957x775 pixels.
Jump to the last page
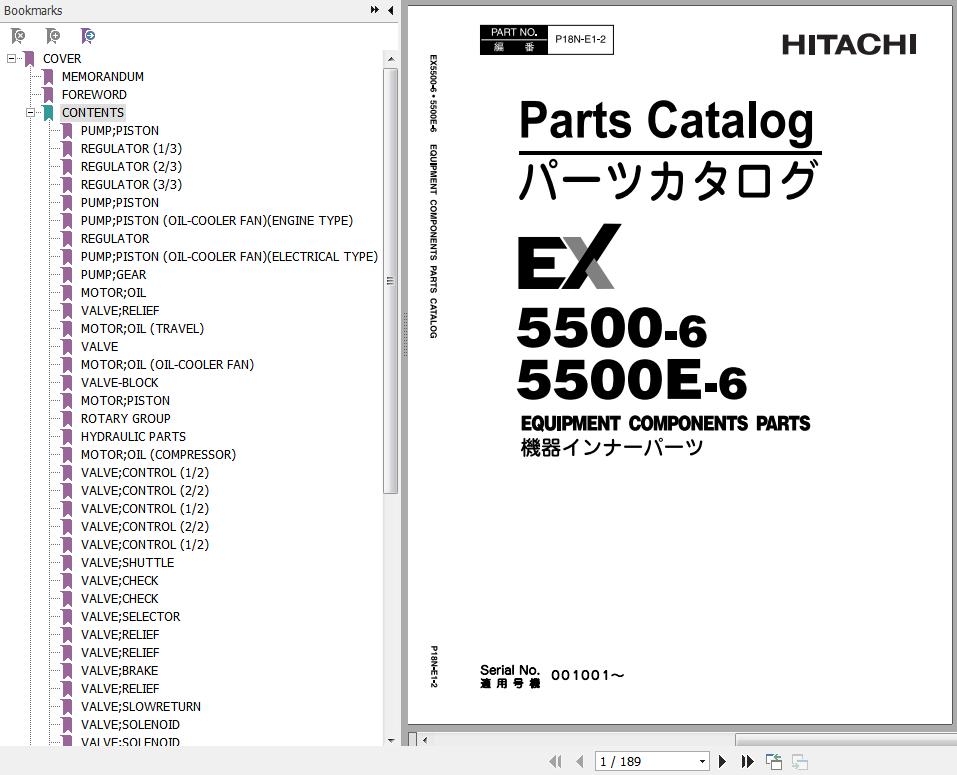click(x=747, y=761)
